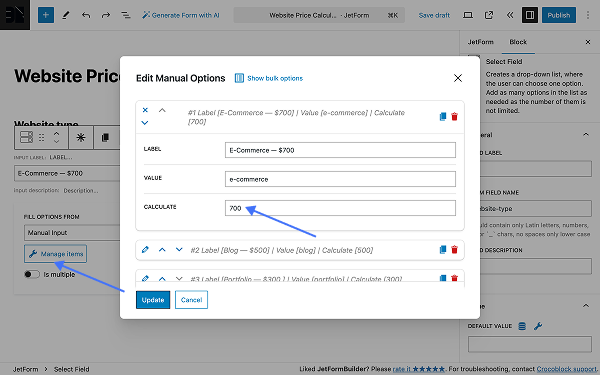The image size is (600, 375).
Task: Open the view-in-new-tab external link icon
Action: click(x=489, y=15)
